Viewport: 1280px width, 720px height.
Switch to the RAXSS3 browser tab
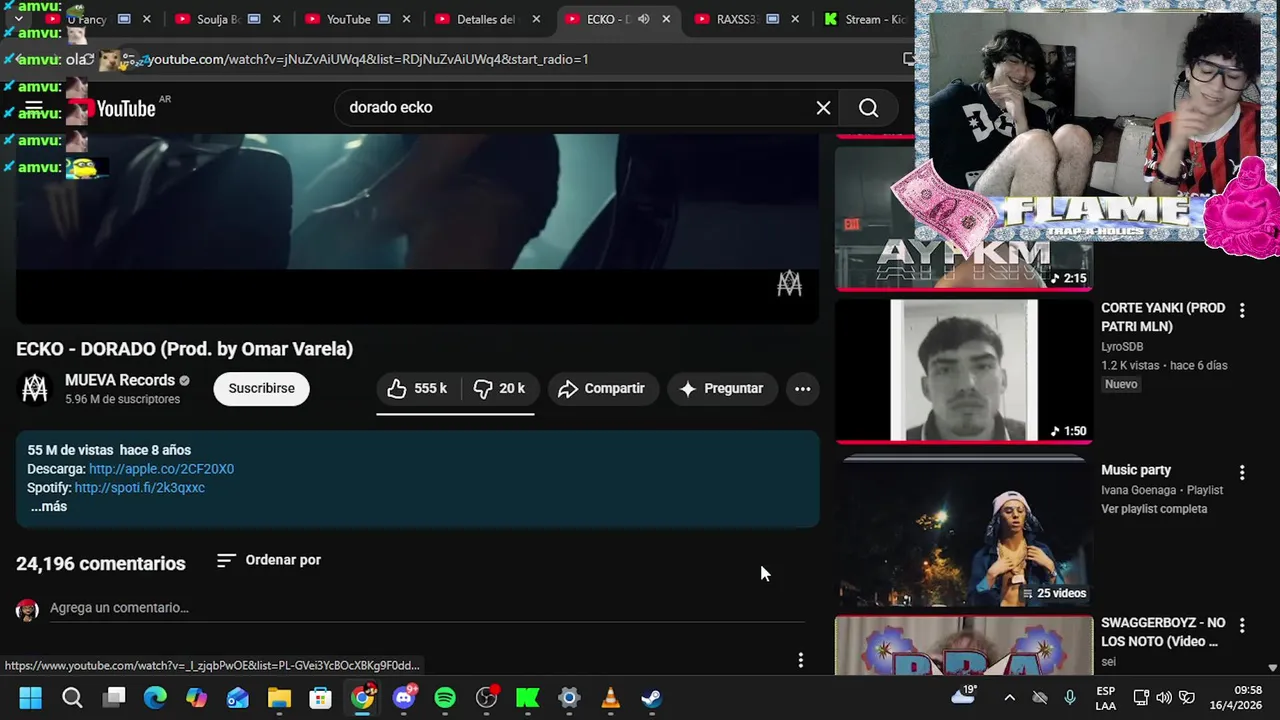[736, 19]
